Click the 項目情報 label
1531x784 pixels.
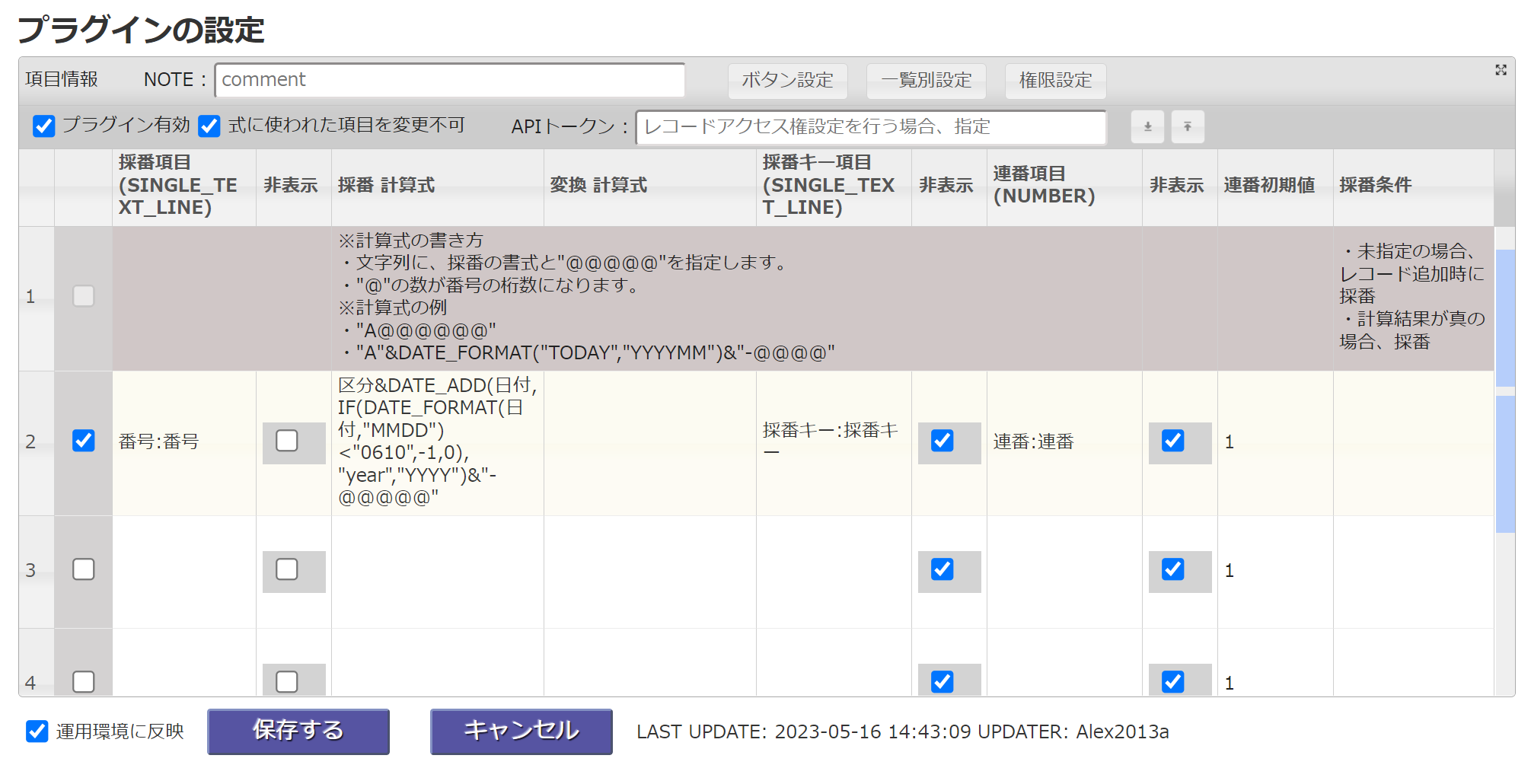[62, 79]
